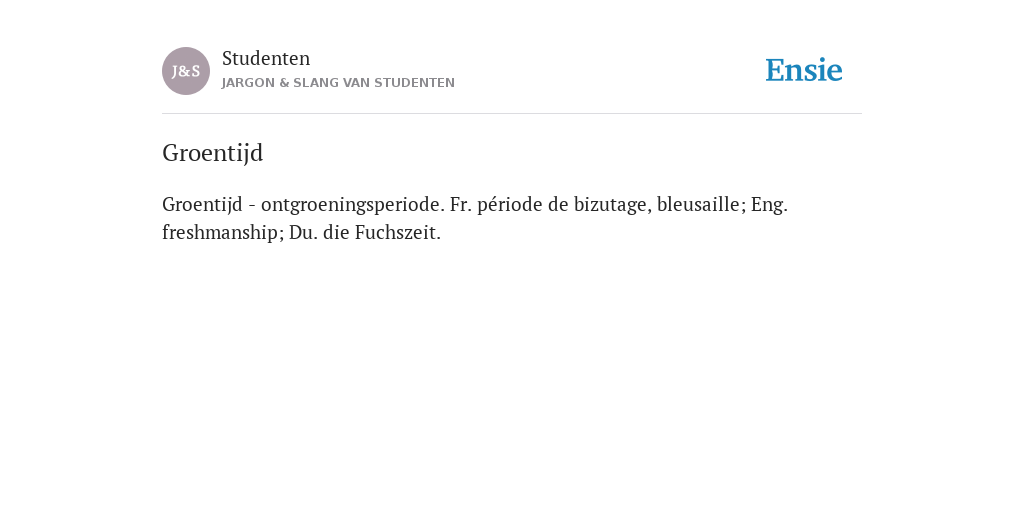
Task: Click the word die before Fuchszeit
Action: [336, 232]
